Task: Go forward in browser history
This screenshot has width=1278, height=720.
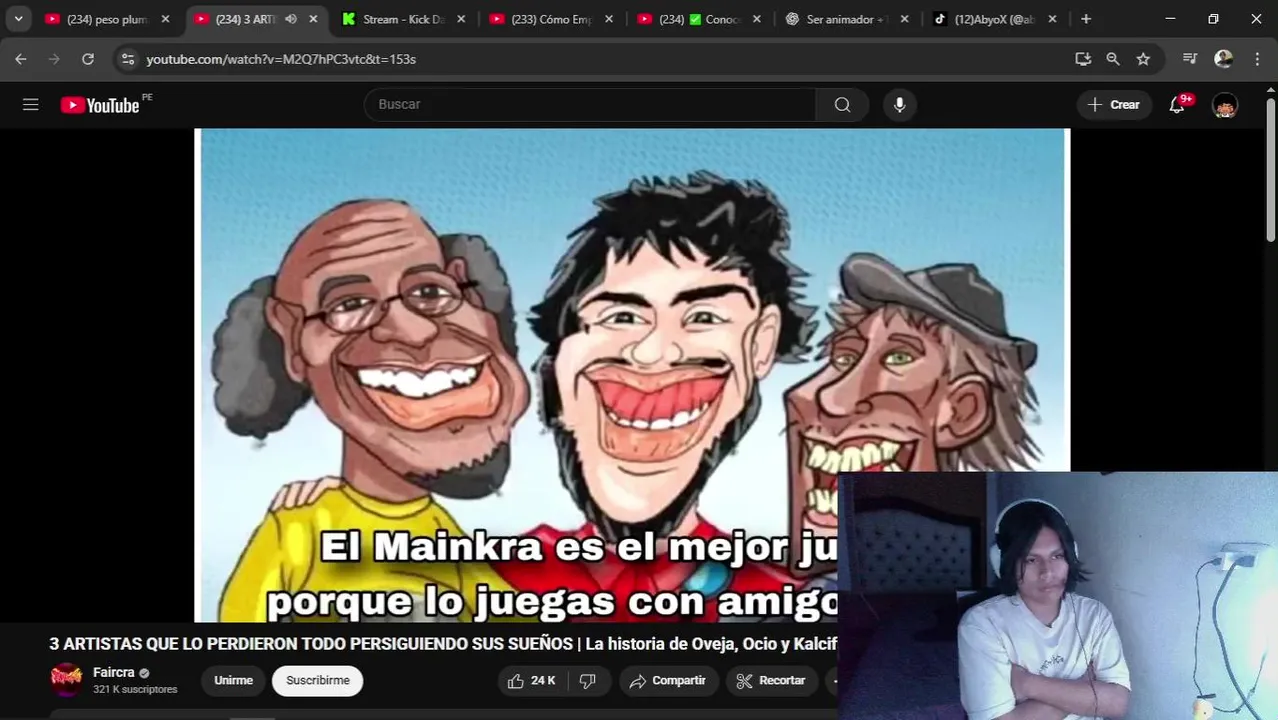Action: pyautogui.click(x=54, y=59)
